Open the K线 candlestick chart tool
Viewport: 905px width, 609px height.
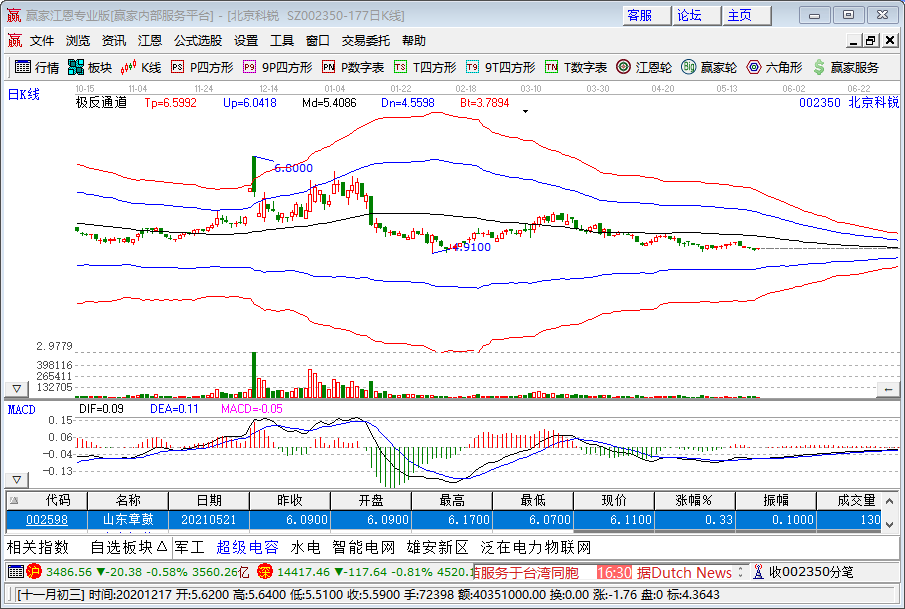141,68
